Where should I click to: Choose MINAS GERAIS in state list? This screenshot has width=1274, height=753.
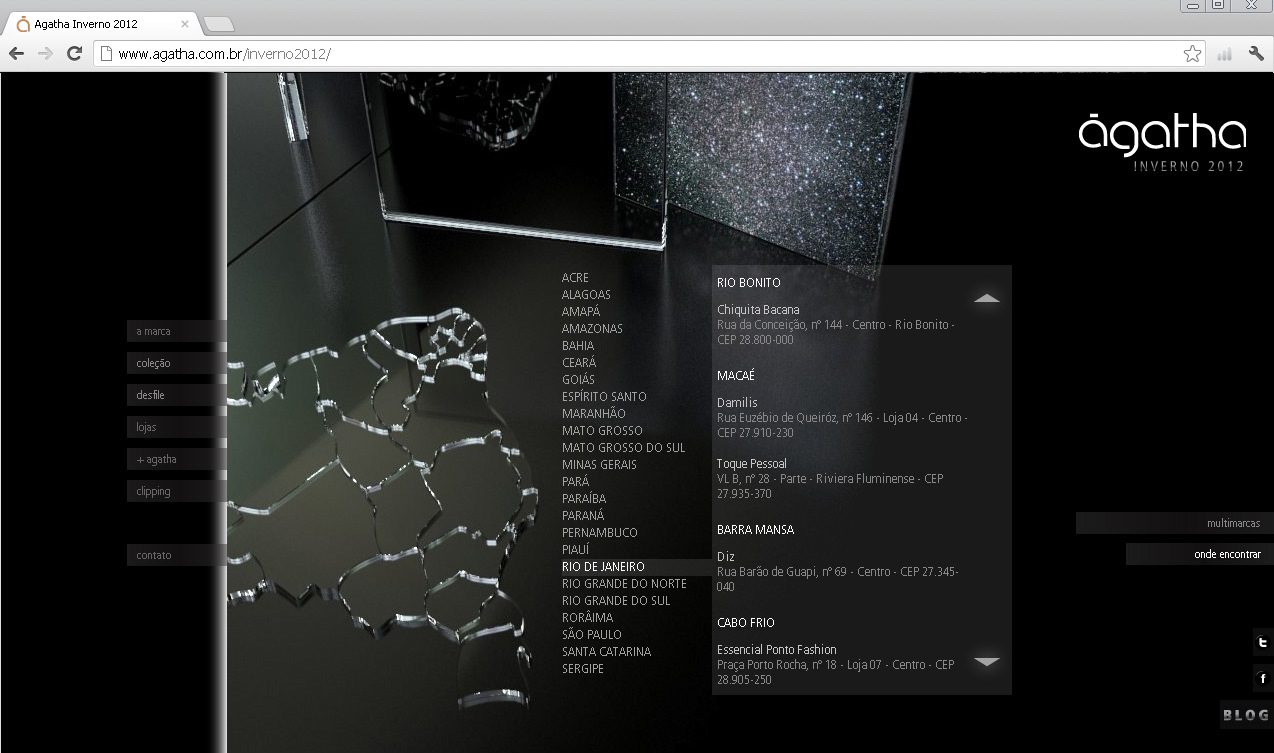point(599,465)
